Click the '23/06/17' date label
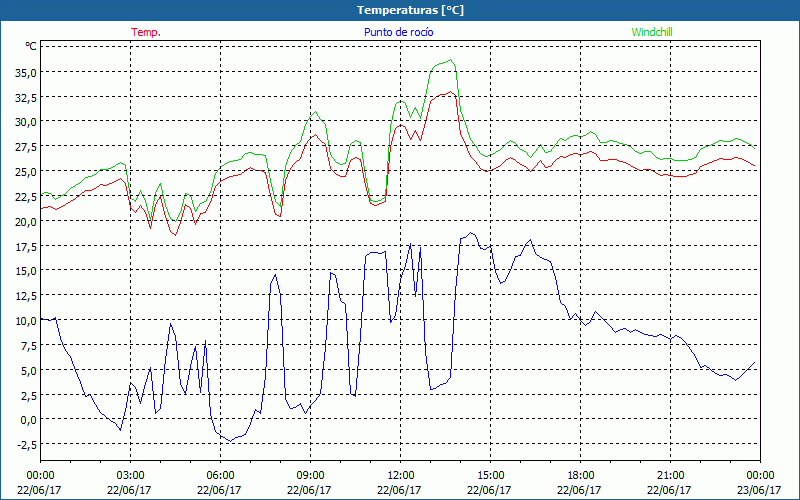Screen dimensions: 800x500 coord(759,490)
